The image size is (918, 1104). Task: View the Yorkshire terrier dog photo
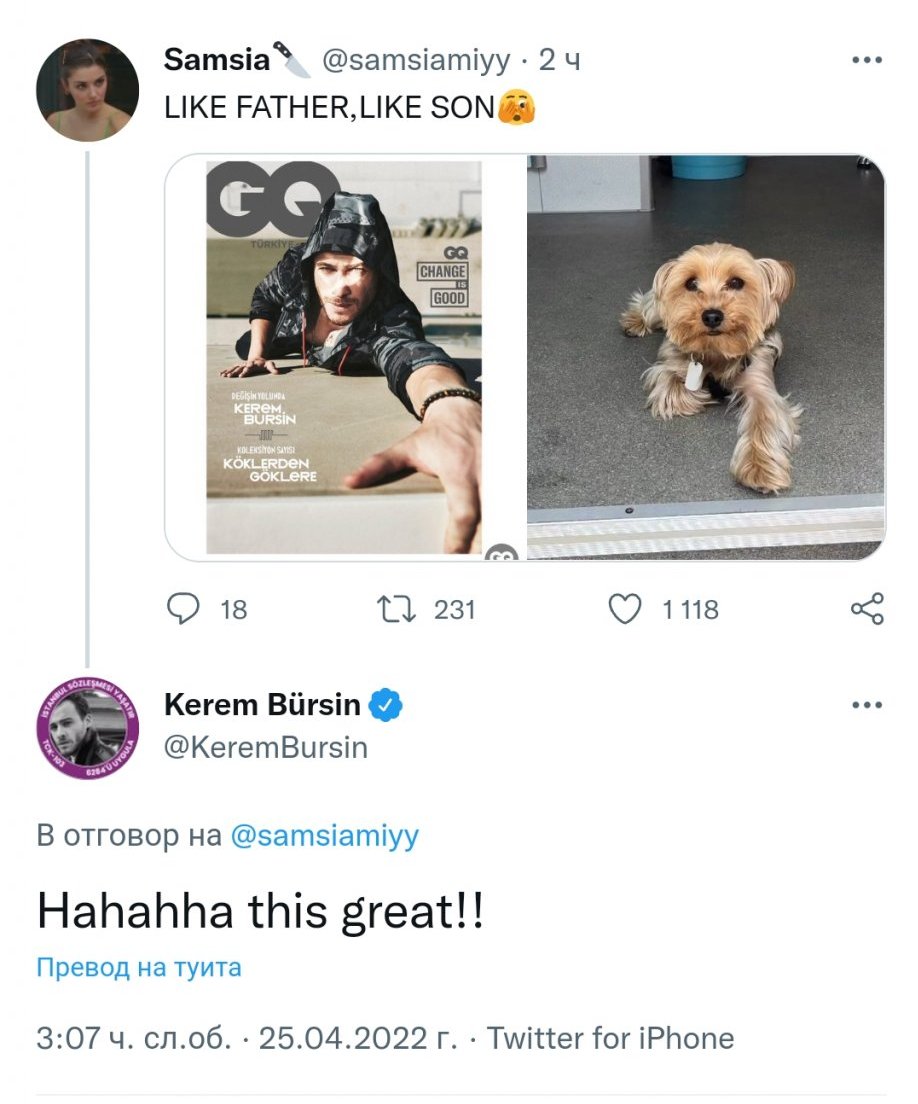[706, 357]
